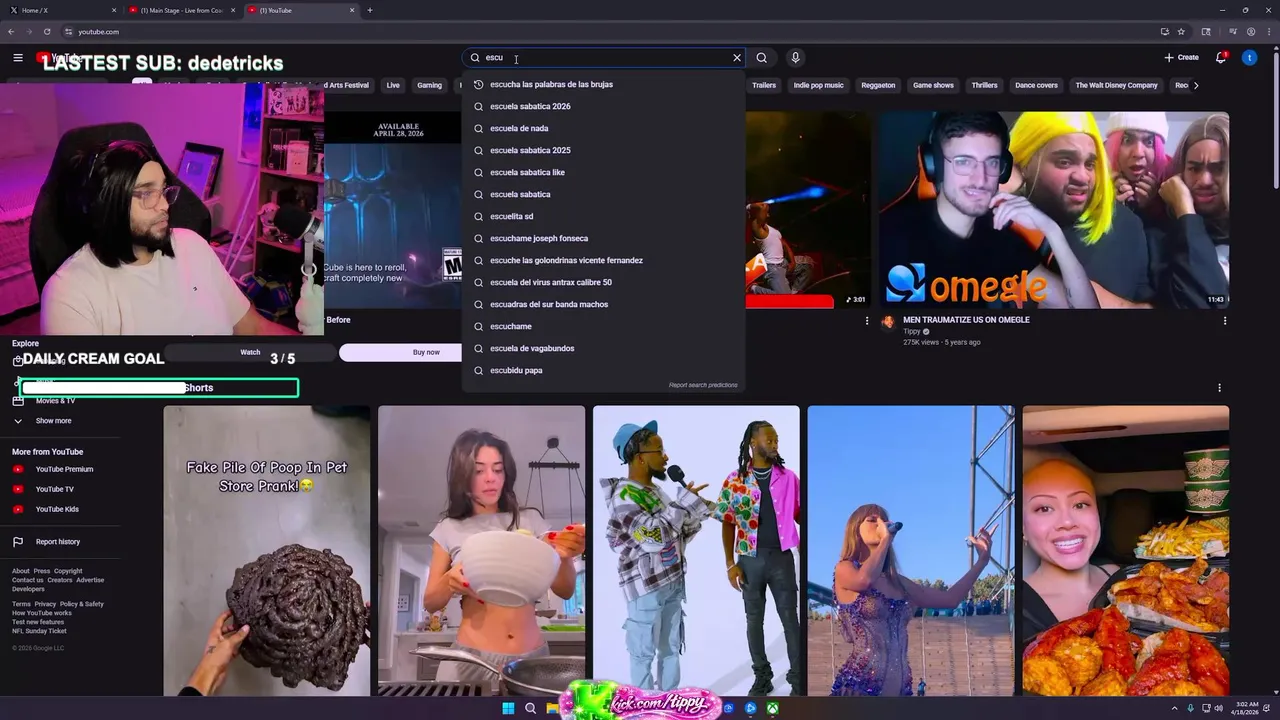Select suggestion 'escuchame joseph fonseca'
This screenshot has height=720, width=1280.
(604, 238)
